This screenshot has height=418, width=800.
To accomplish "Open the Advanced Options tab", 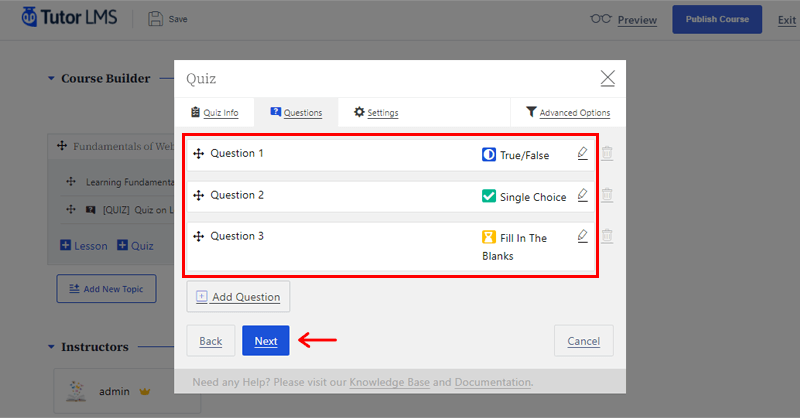I will [x=567, y=112].
